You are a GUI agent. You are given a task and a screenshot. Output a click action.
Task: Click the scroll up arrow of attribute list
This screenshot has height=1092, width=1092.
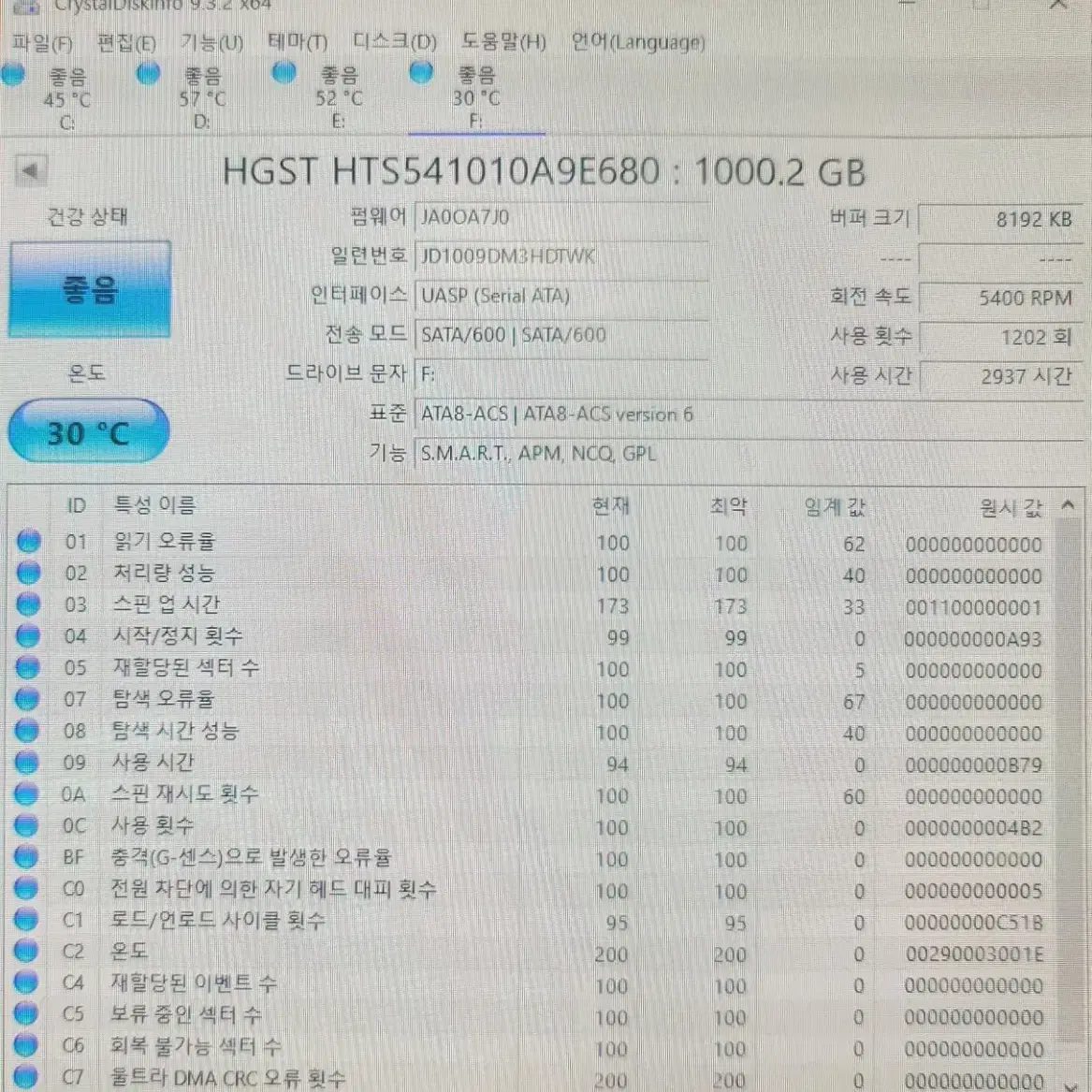[x=1068, y=505]
